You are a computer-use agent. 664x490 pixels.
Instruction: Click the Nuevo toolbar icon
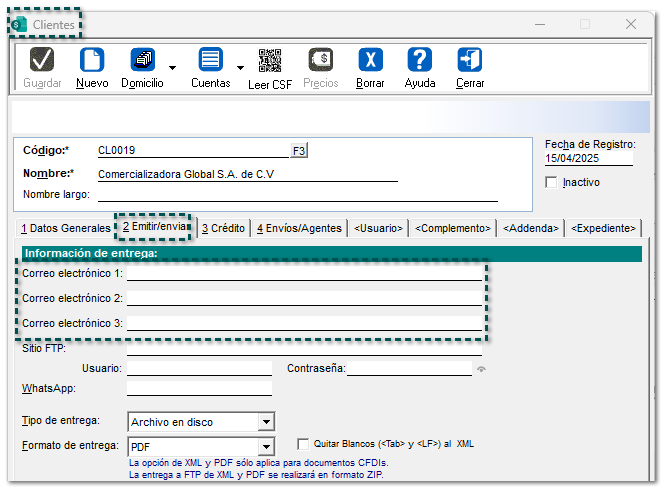point(92,60)
